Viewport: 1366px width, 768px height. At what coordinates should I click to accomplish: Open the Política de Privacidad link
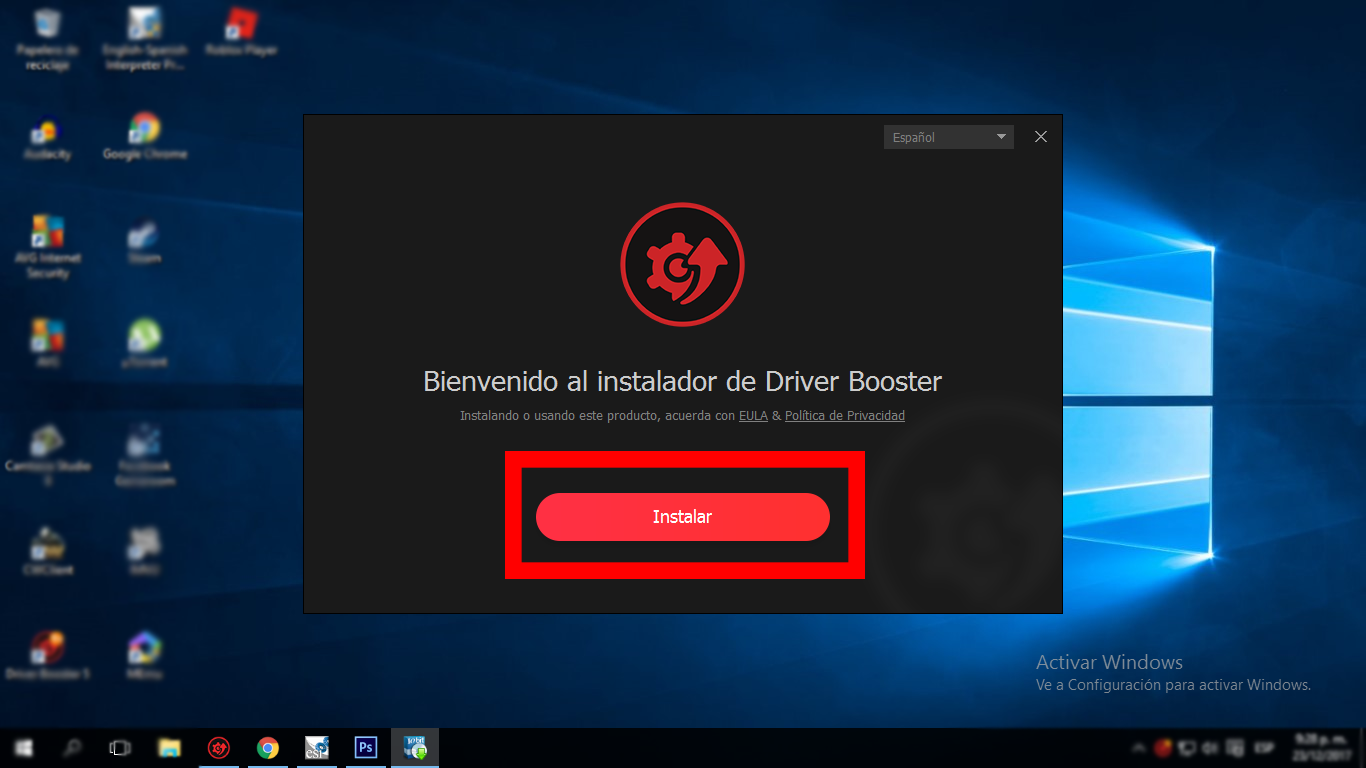coord(845,415)
